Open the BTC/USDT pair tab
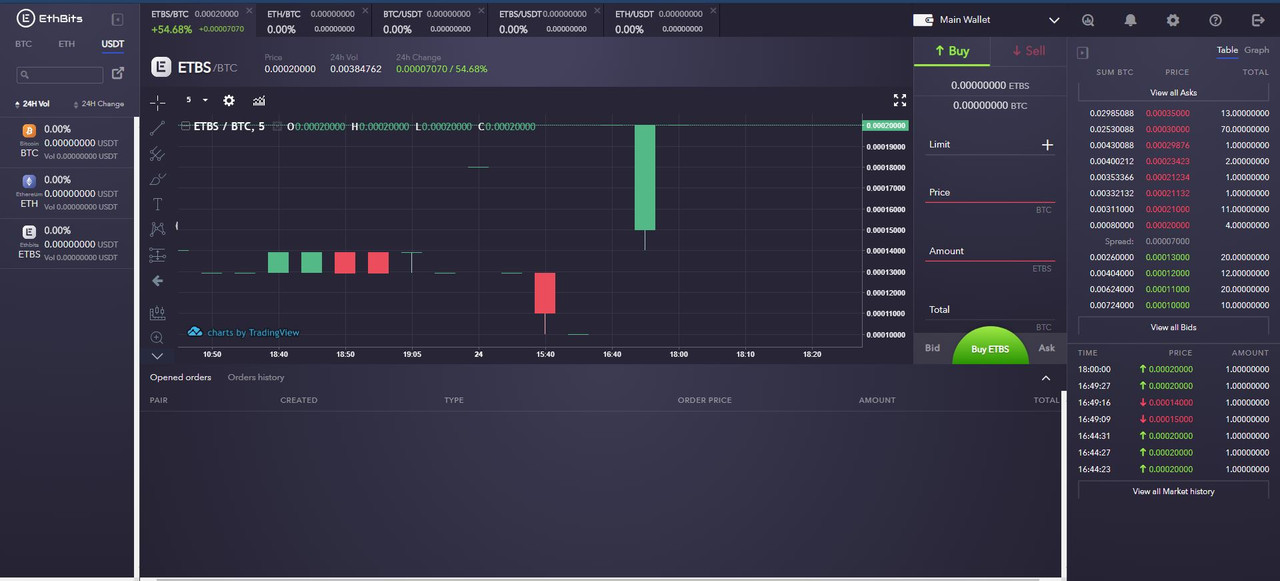Screen dimensions: 1280x581 (x=430, y=21)
